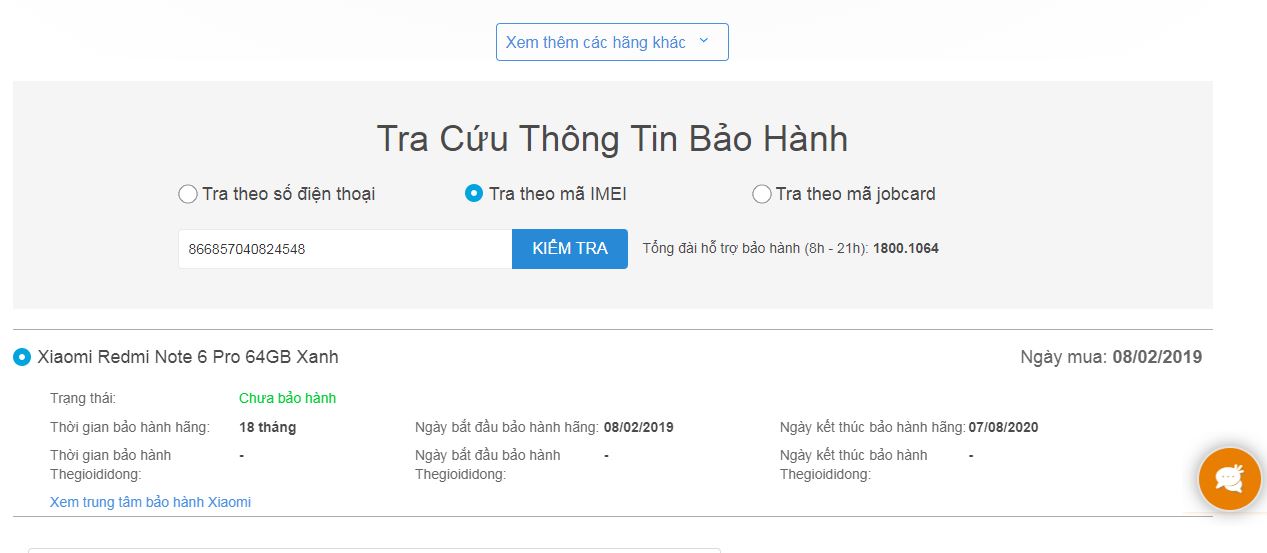Open the orange chat support icon

[x=1229, y=480]
